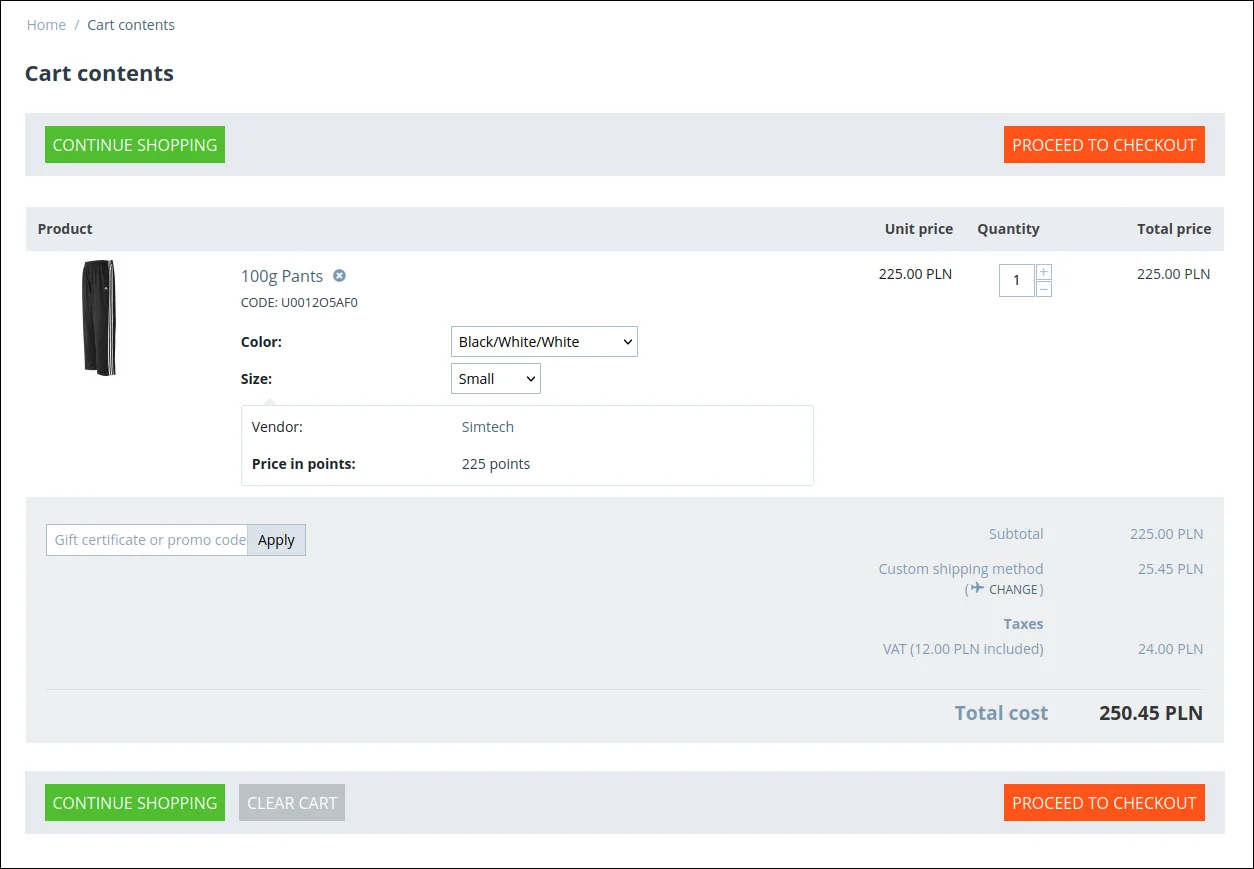This screenshot has height=869, width=1254.
Task: Click the CHANGE shipping method link
Action: 1013,589
